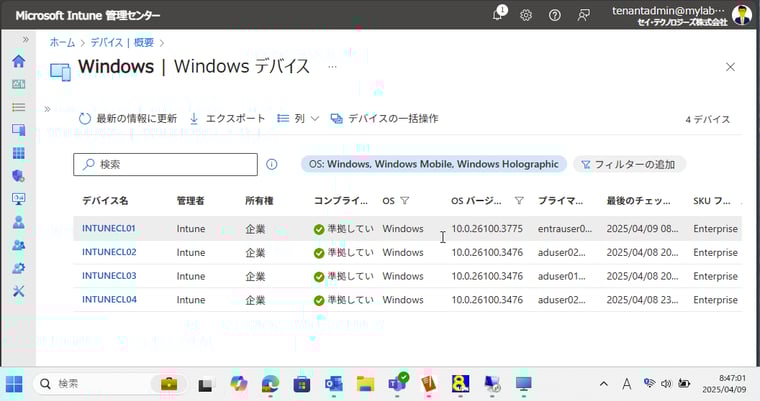Open device INTUNECL03
This screenshot has width=760, height=401.
tap(109, 276)
